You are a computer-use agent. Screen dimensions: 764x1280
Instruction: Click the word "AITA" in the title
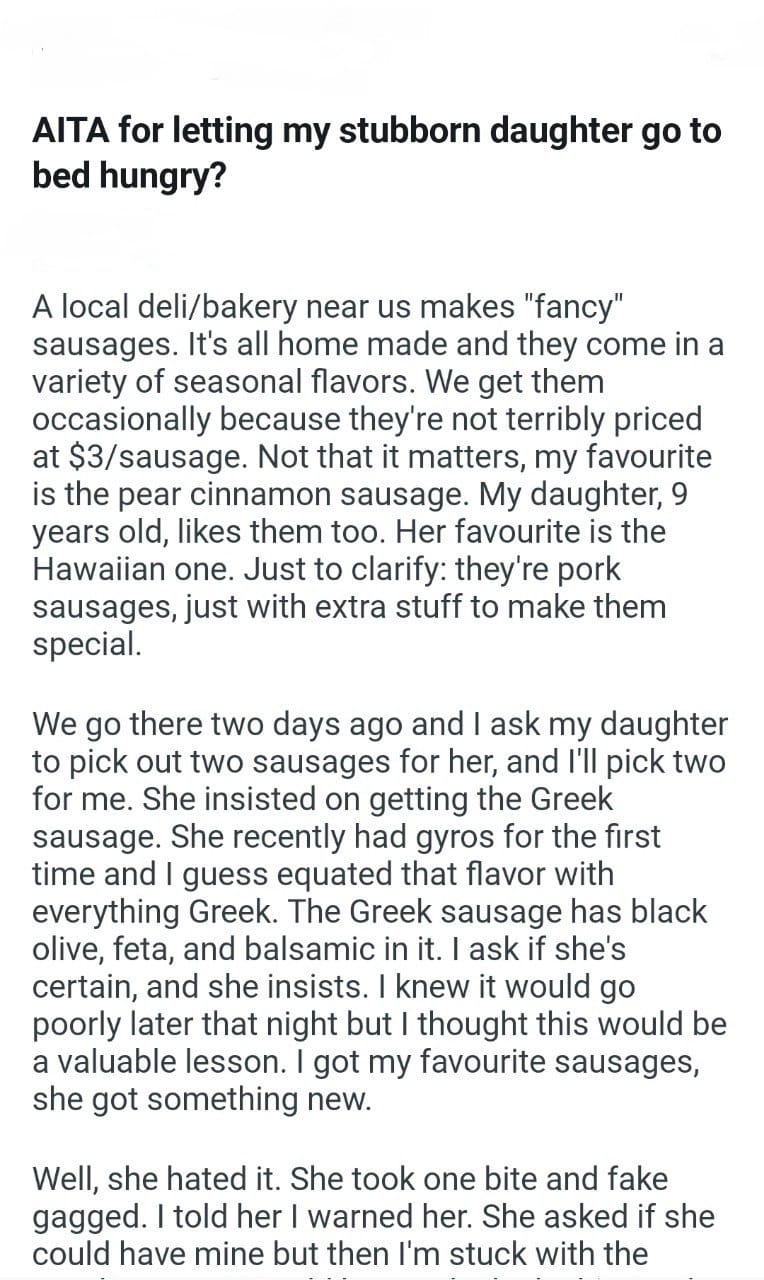pos(71,131)
